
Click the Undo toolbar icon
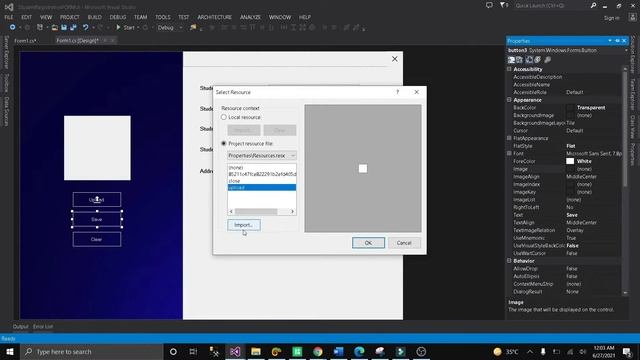[85, 27]
